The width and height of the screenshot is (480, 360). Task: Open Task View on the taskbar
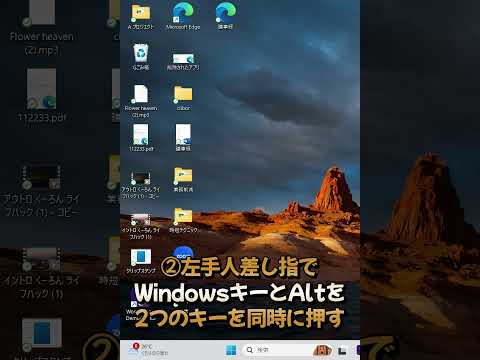coord(342,351)
